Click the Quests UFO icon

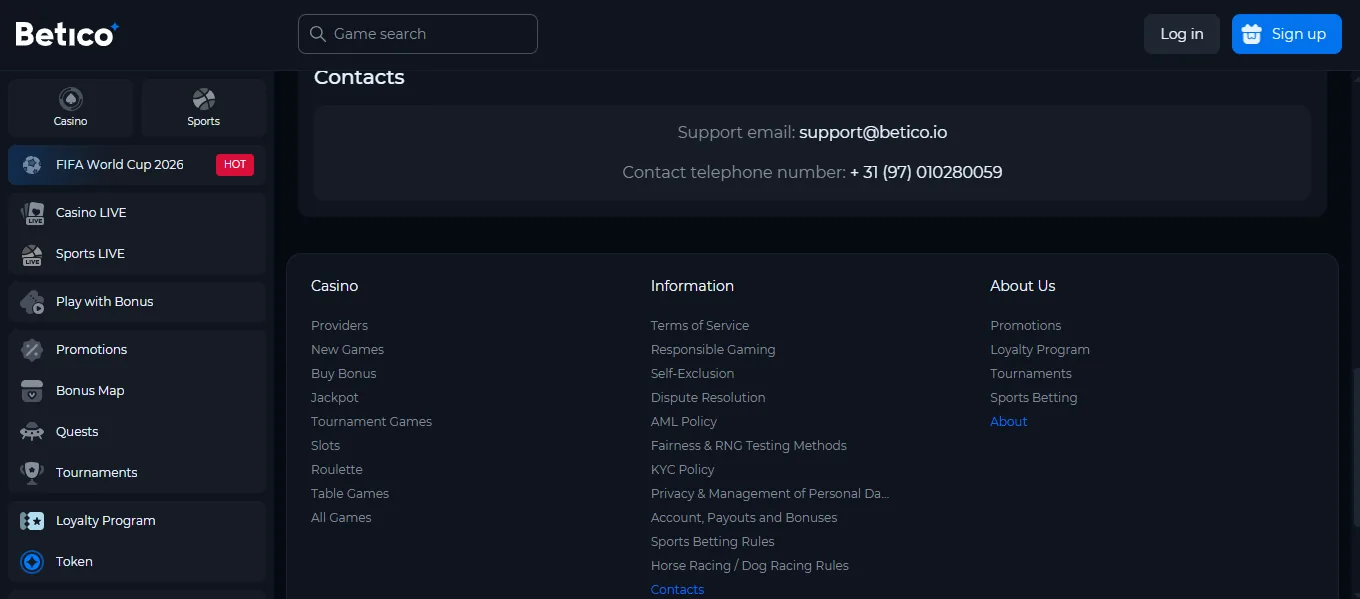(x=32, y=432)
